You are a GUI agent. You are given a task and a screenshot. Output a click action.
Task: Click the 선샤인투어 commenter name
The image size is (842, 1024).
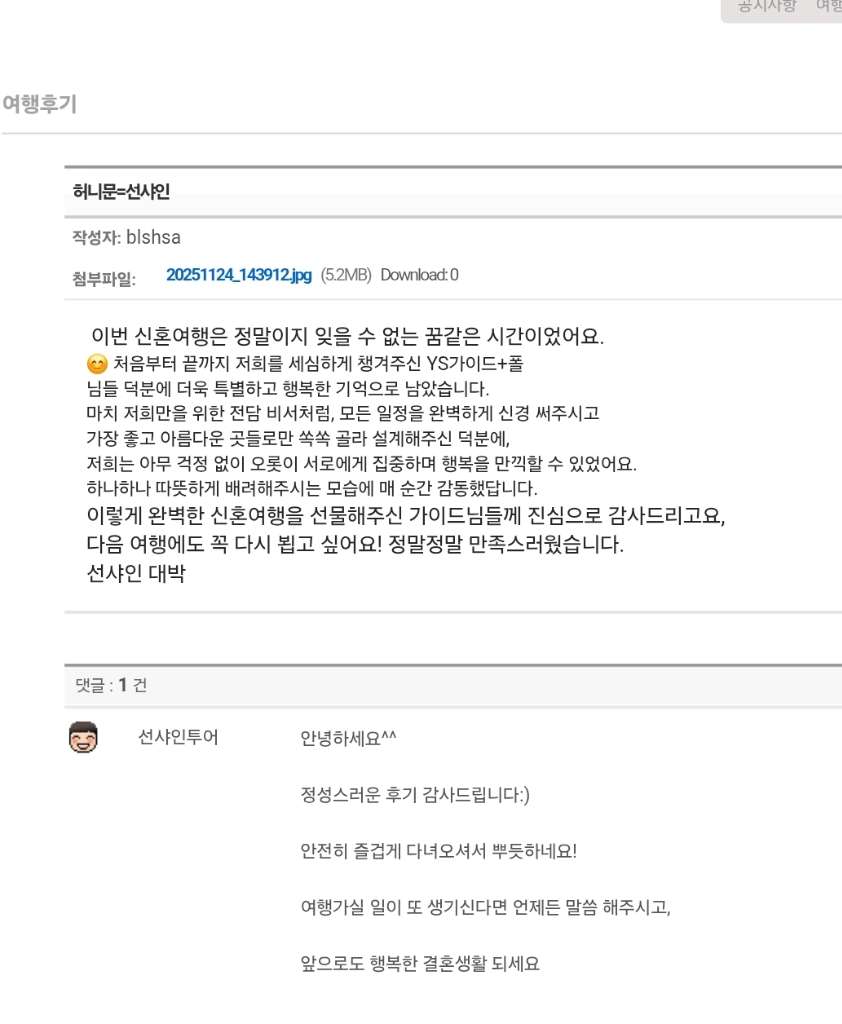tap(178, 739)
